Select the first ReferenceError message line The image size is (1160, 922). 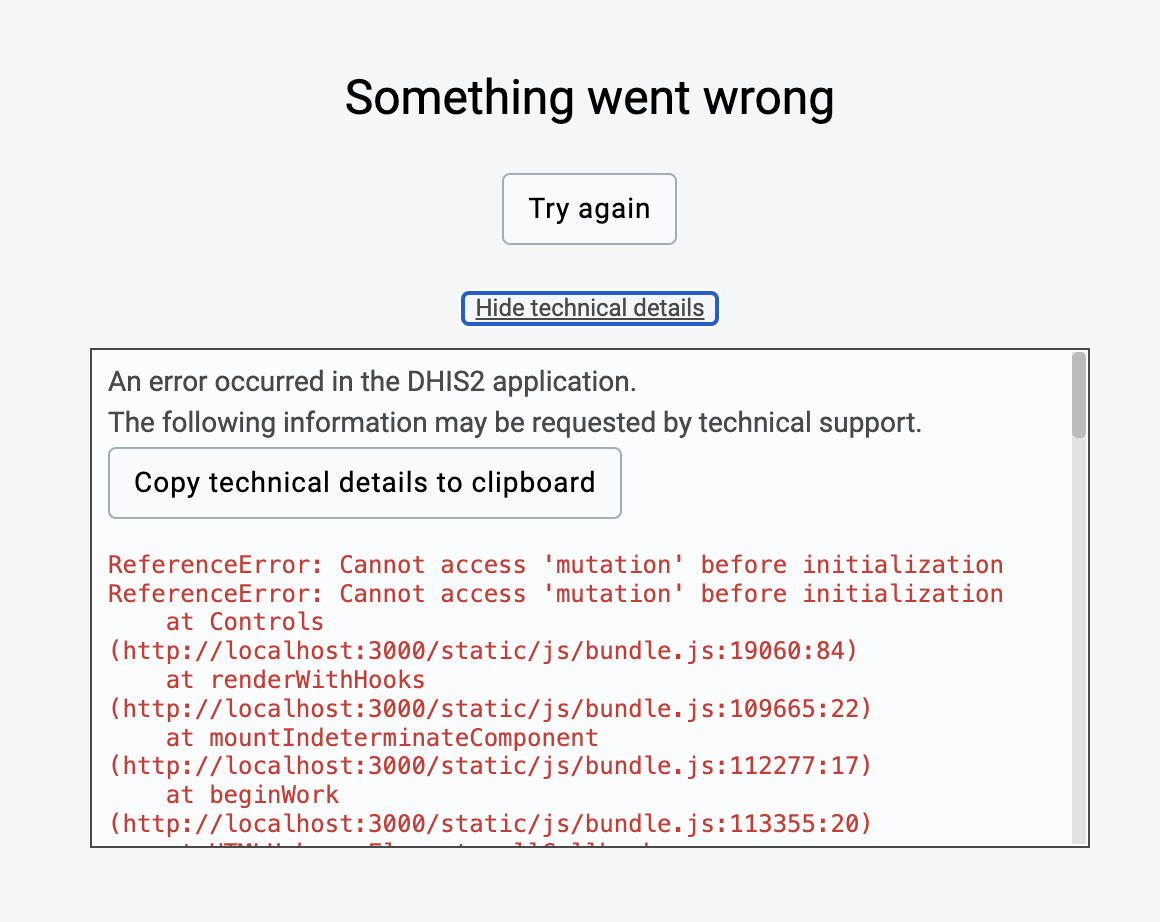[x=555, y=564]
